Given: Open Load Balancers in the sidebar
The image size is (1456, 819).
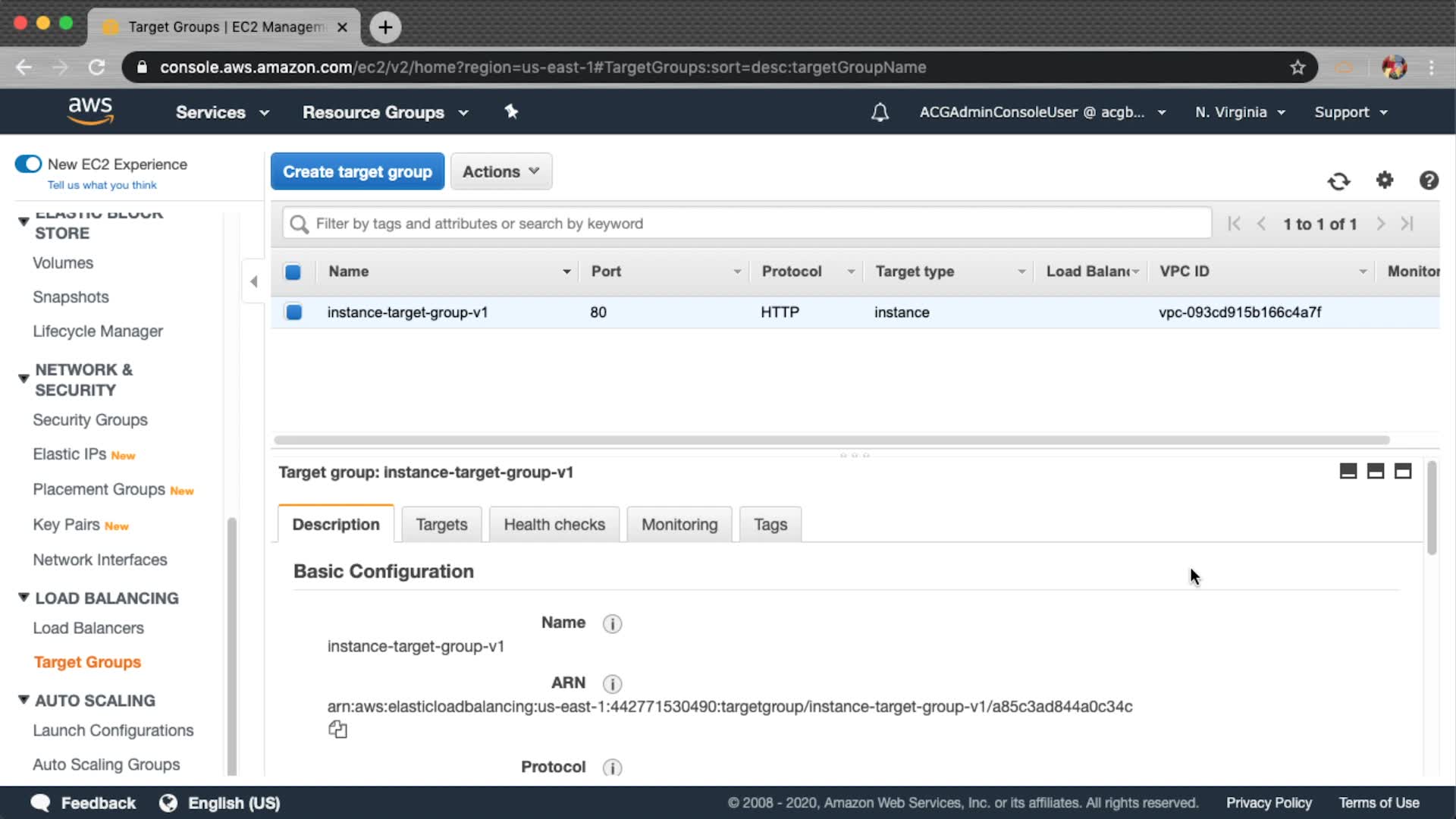Looking at the screenshot, I should tap(88, 628).
